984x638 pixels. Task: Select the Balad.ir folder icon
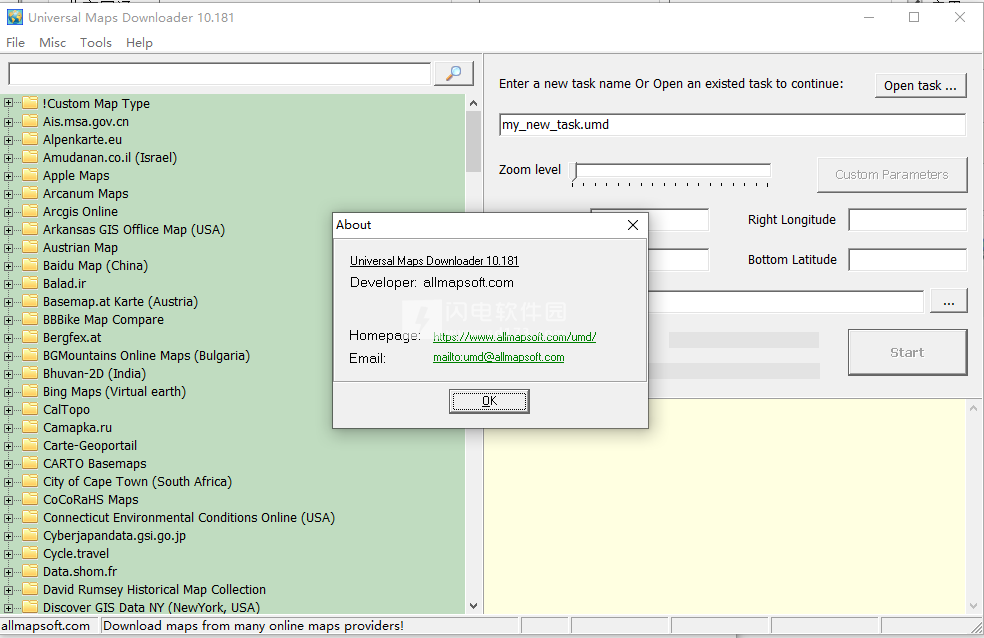pos(30,283)
